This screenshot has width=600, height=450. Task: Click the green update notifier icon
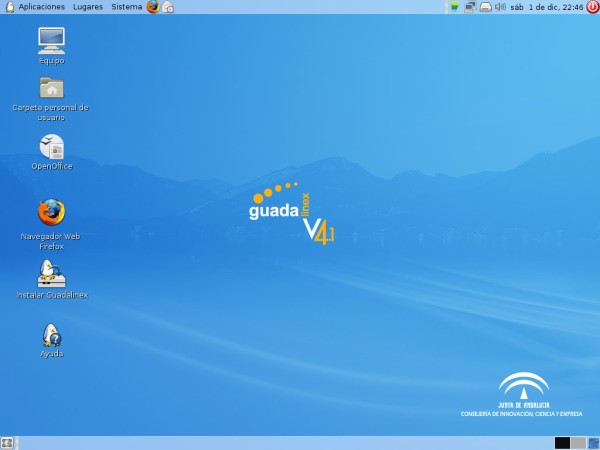(x=455, y=7)
